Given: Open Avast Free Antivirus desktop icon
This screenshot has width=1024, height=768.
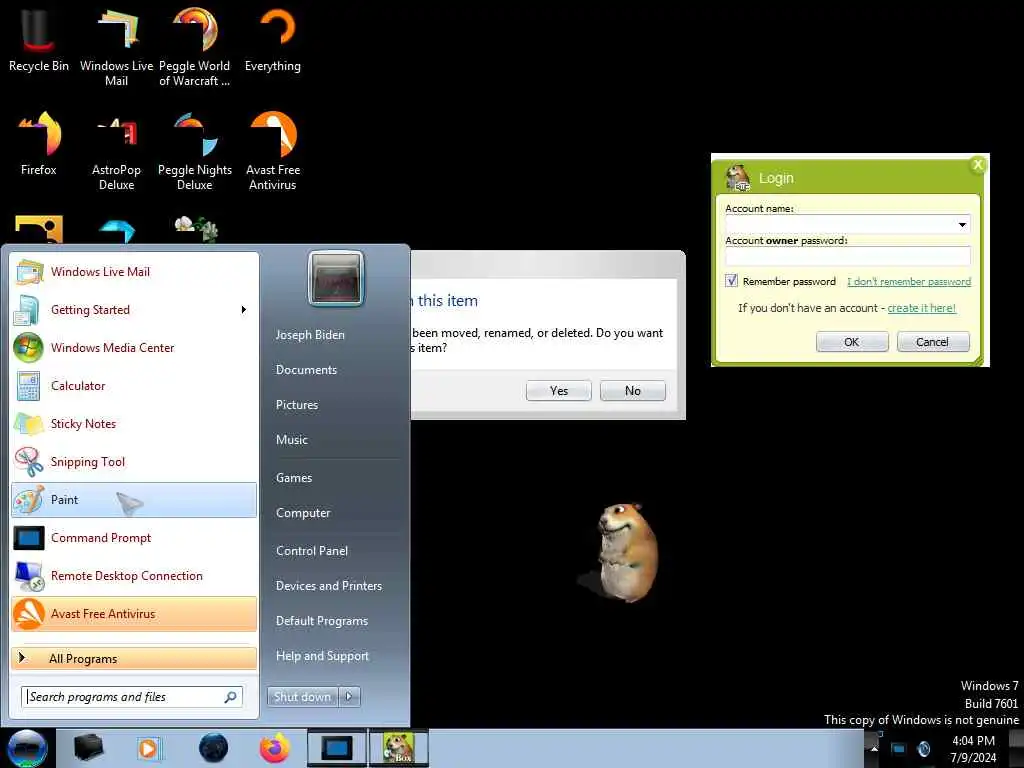Looking at the screenshot, I should 273,152.
